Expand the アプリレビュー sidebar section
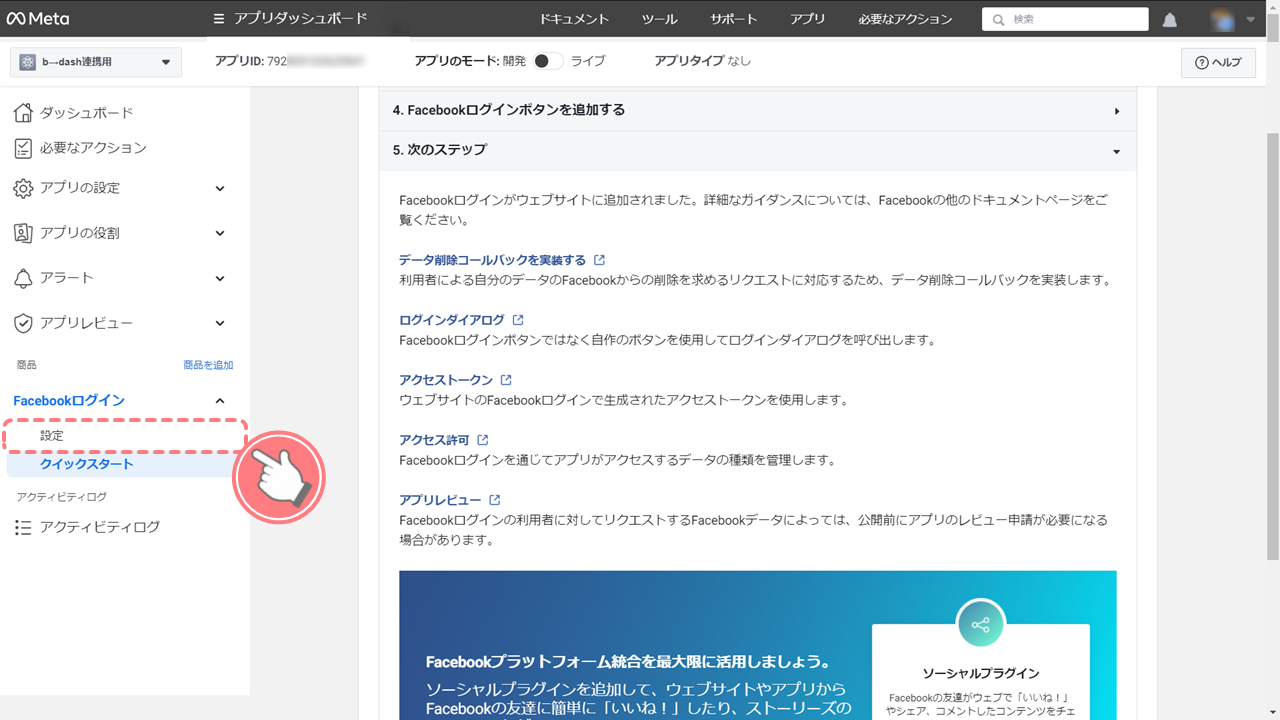 pos(220,323)
